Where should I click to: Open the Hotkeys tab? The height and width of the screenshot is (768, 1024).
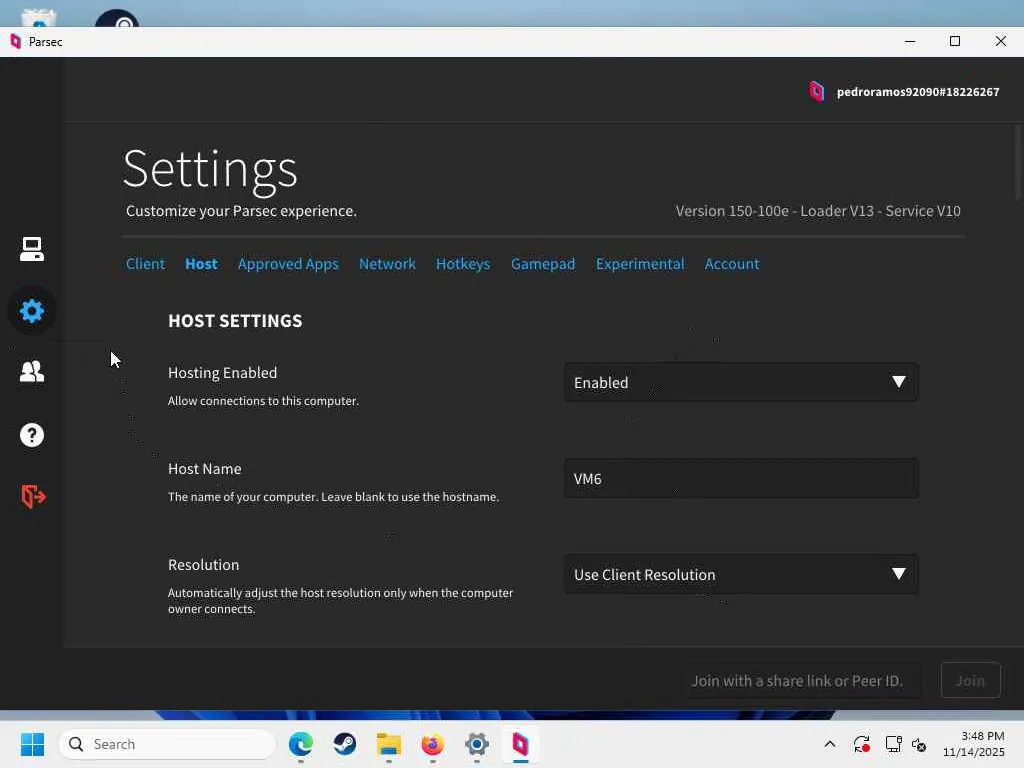click(x=463, y=264)
